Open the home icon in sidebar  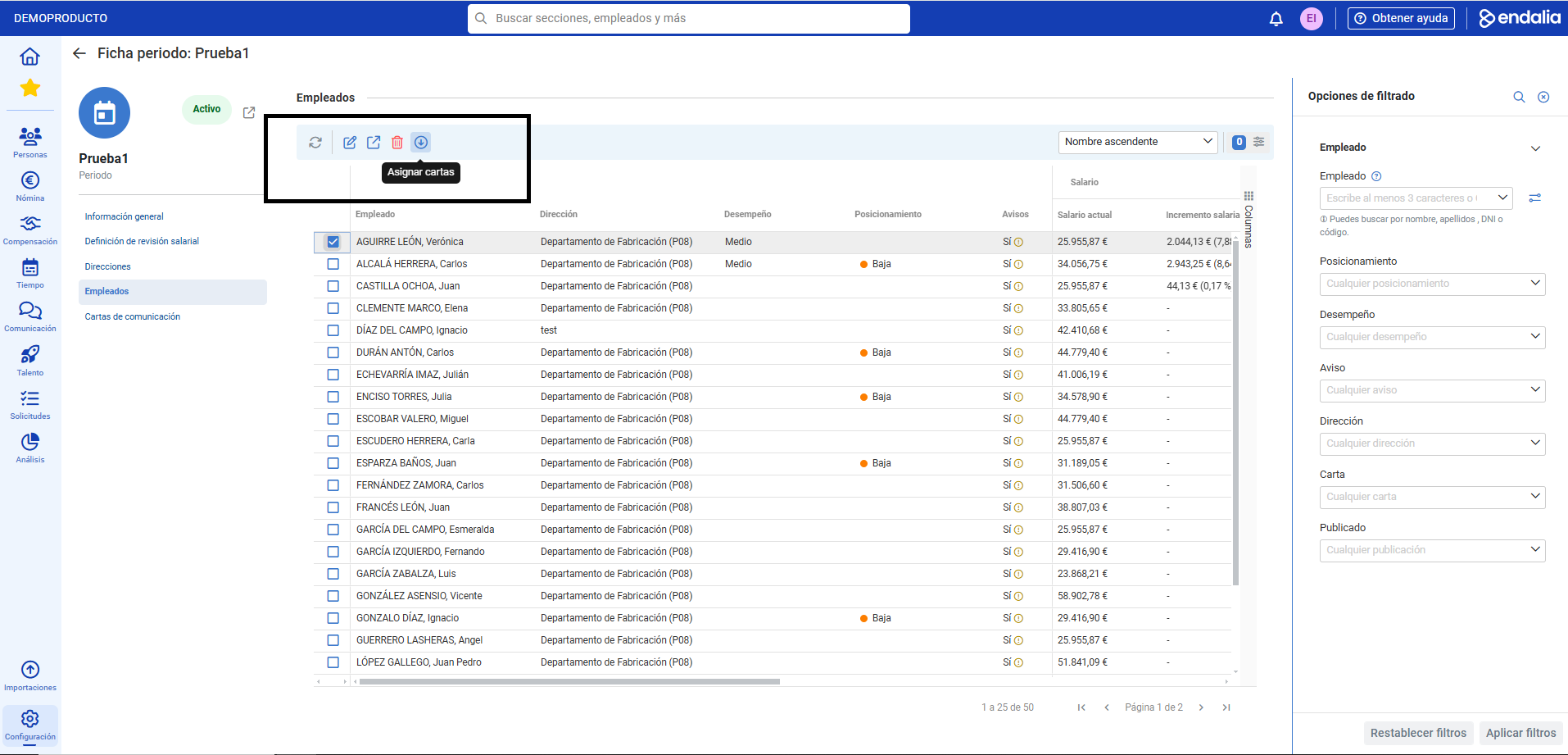point(29,57)
